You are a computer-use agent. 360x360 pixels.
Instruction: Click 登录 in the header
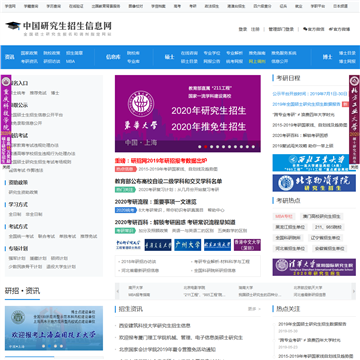tap(243, 29)
